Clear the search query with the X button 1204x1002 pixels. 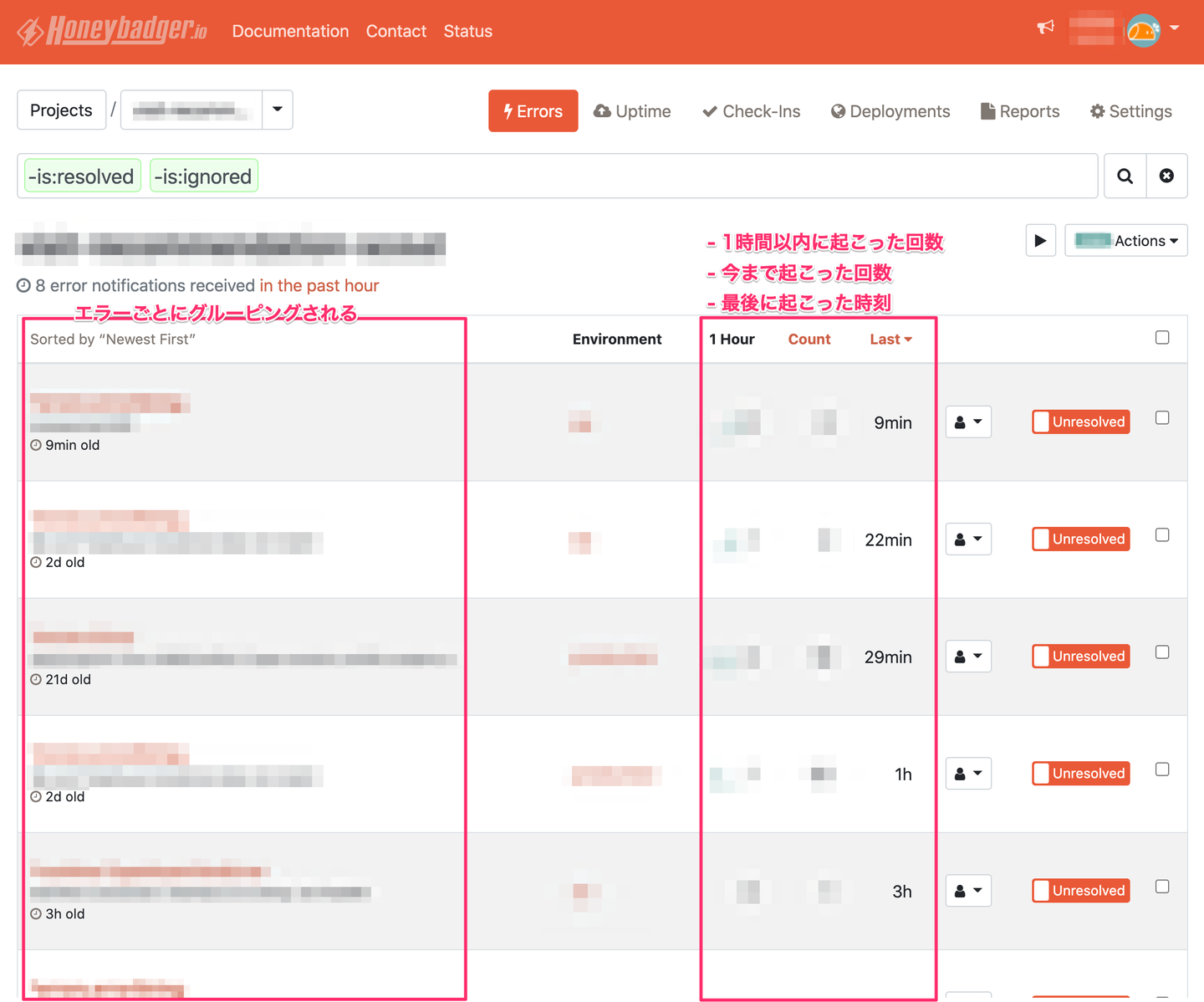pos(1166,176)
